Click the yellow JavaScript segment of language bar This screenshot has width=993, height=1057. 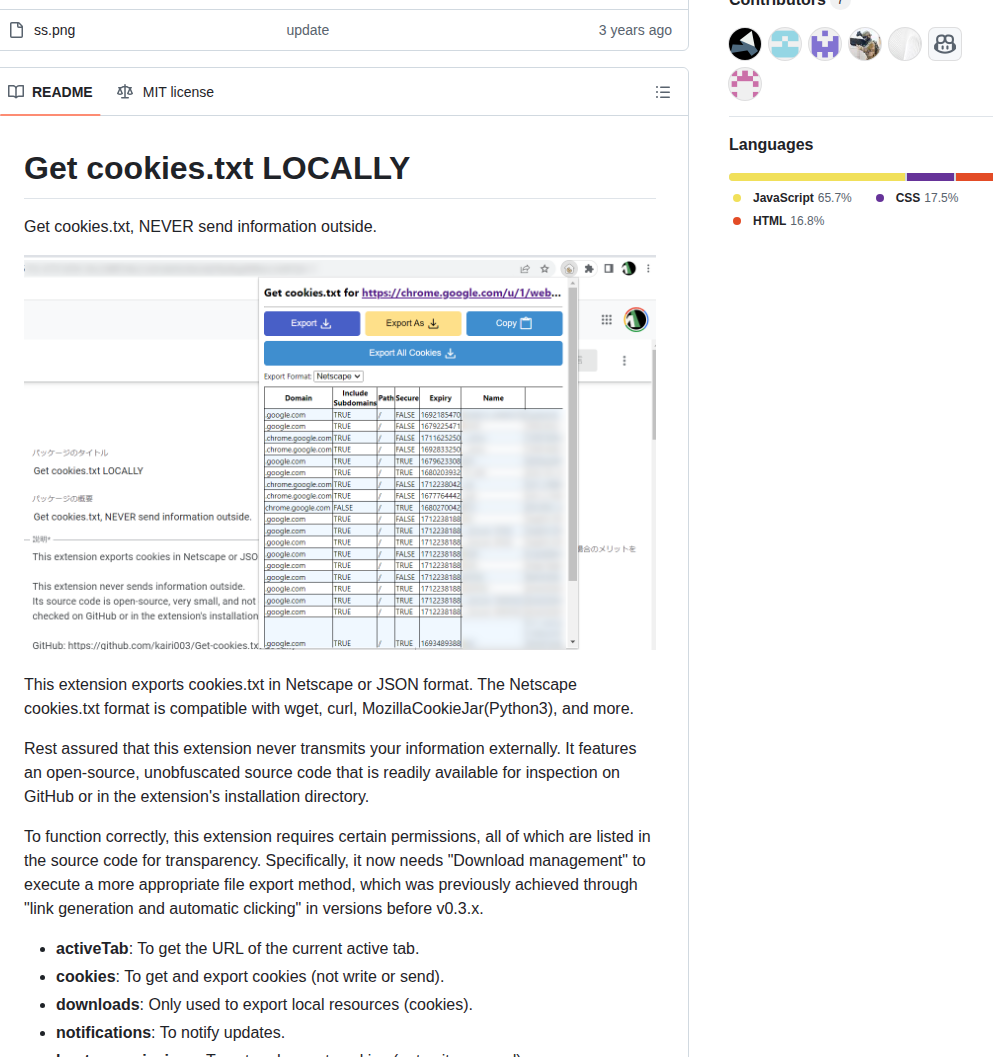pos(817,177)
